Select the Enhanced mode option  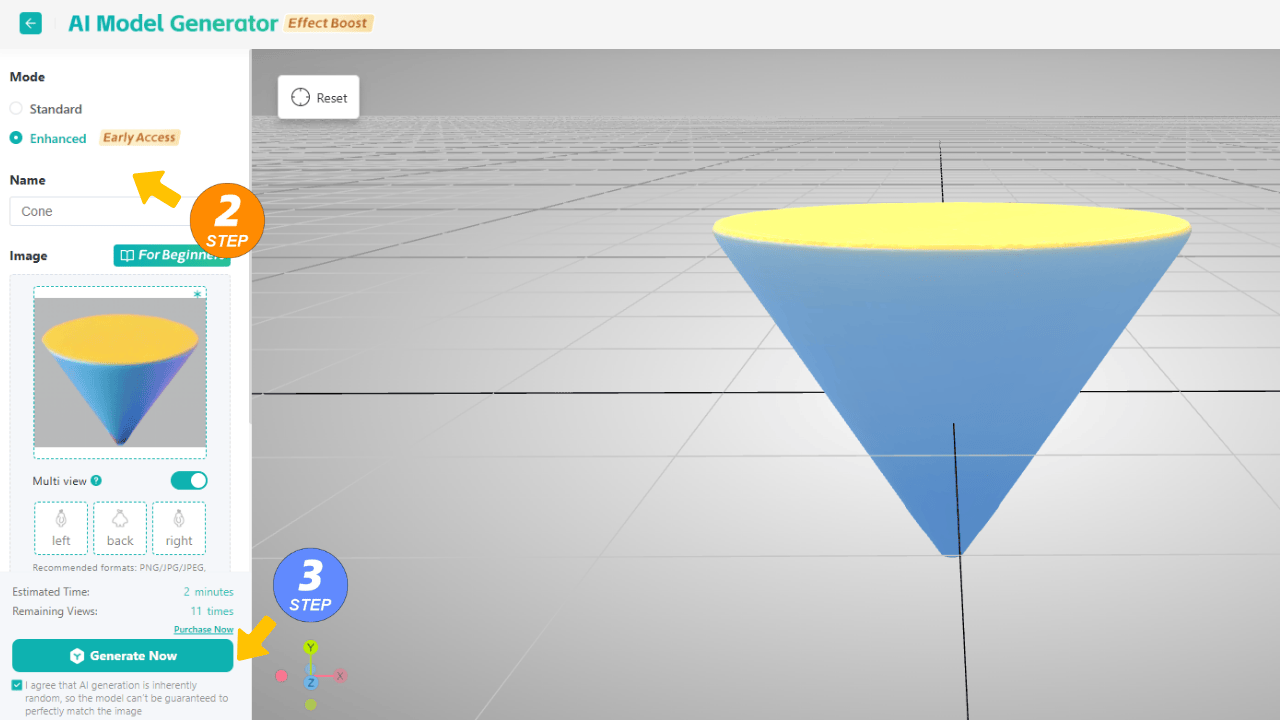pyautogui.click(x=16, y=138)
